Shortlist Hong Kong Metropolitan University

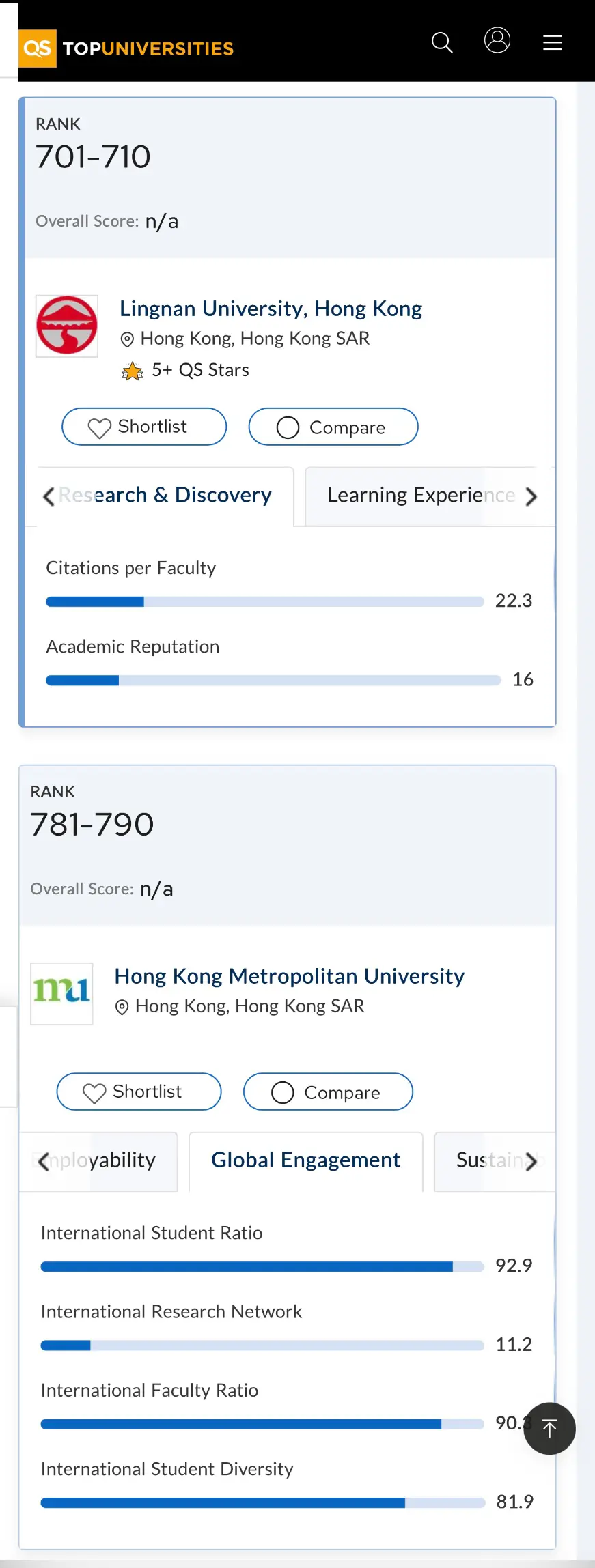point(139,1092)
